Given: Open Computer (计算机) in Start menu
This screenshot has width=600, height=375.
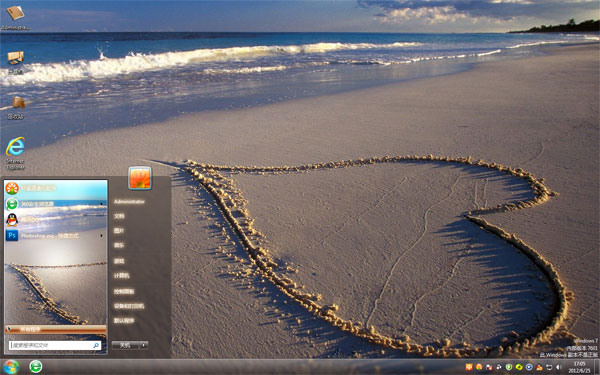Looking at the screenshot, I should [x=121, y=276].
